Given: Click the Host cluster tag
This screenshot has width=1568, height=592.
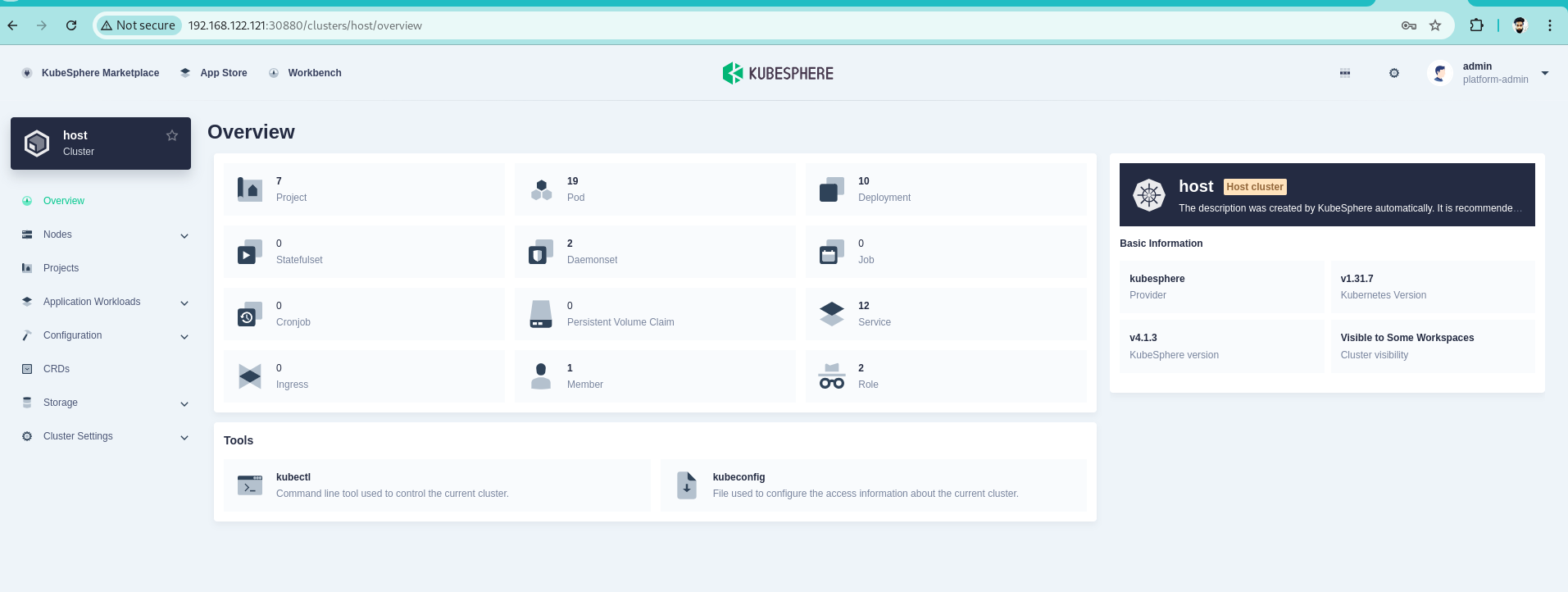Looking at the screenshot, I should pos(1255,187).
